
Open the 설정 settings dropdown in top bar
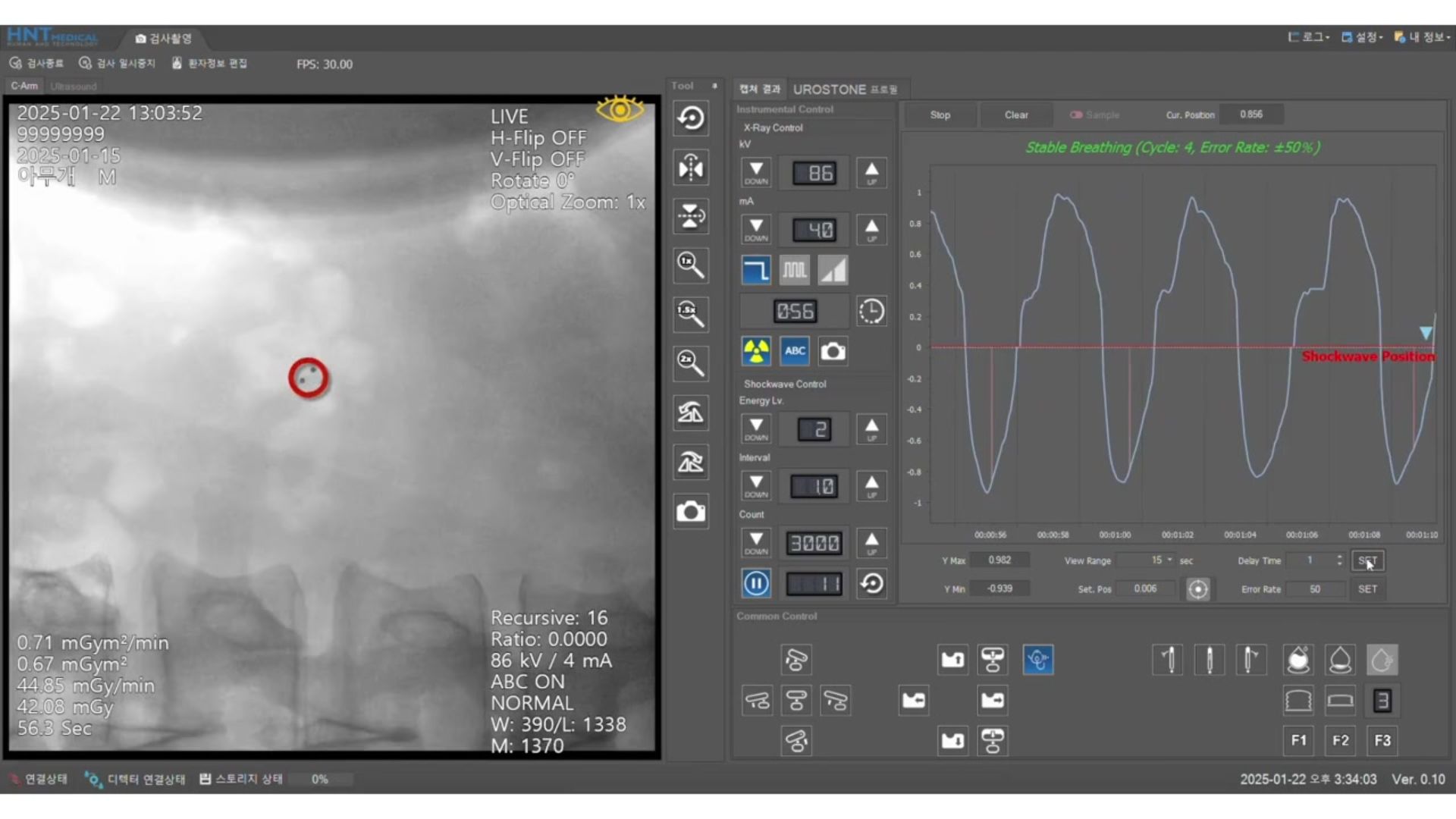tap(1363, 37)
